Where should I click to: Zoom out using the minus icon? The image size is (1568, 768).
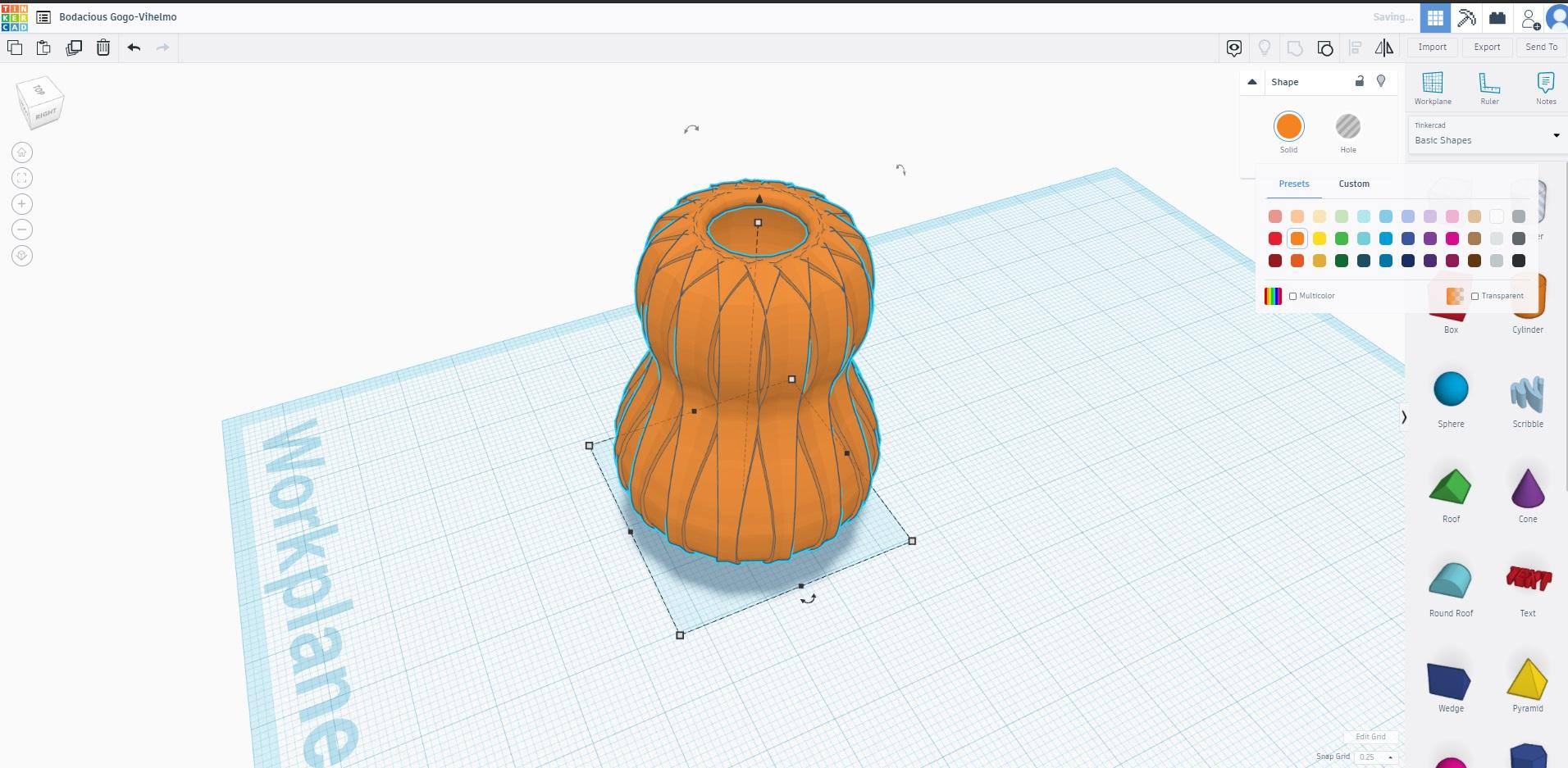[x=22, y=229]
